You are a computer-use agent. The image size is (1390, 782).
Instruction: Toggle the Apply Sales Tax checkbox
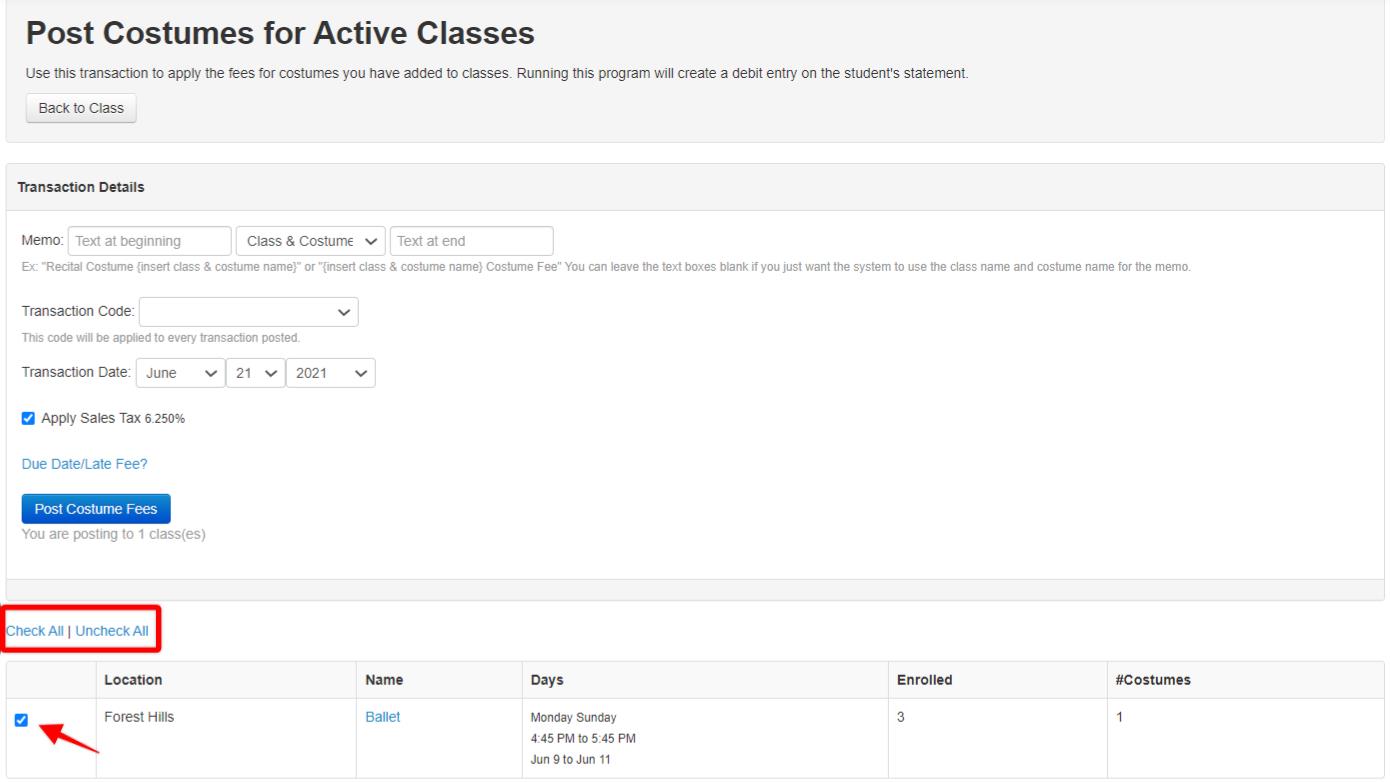point(28,418)
